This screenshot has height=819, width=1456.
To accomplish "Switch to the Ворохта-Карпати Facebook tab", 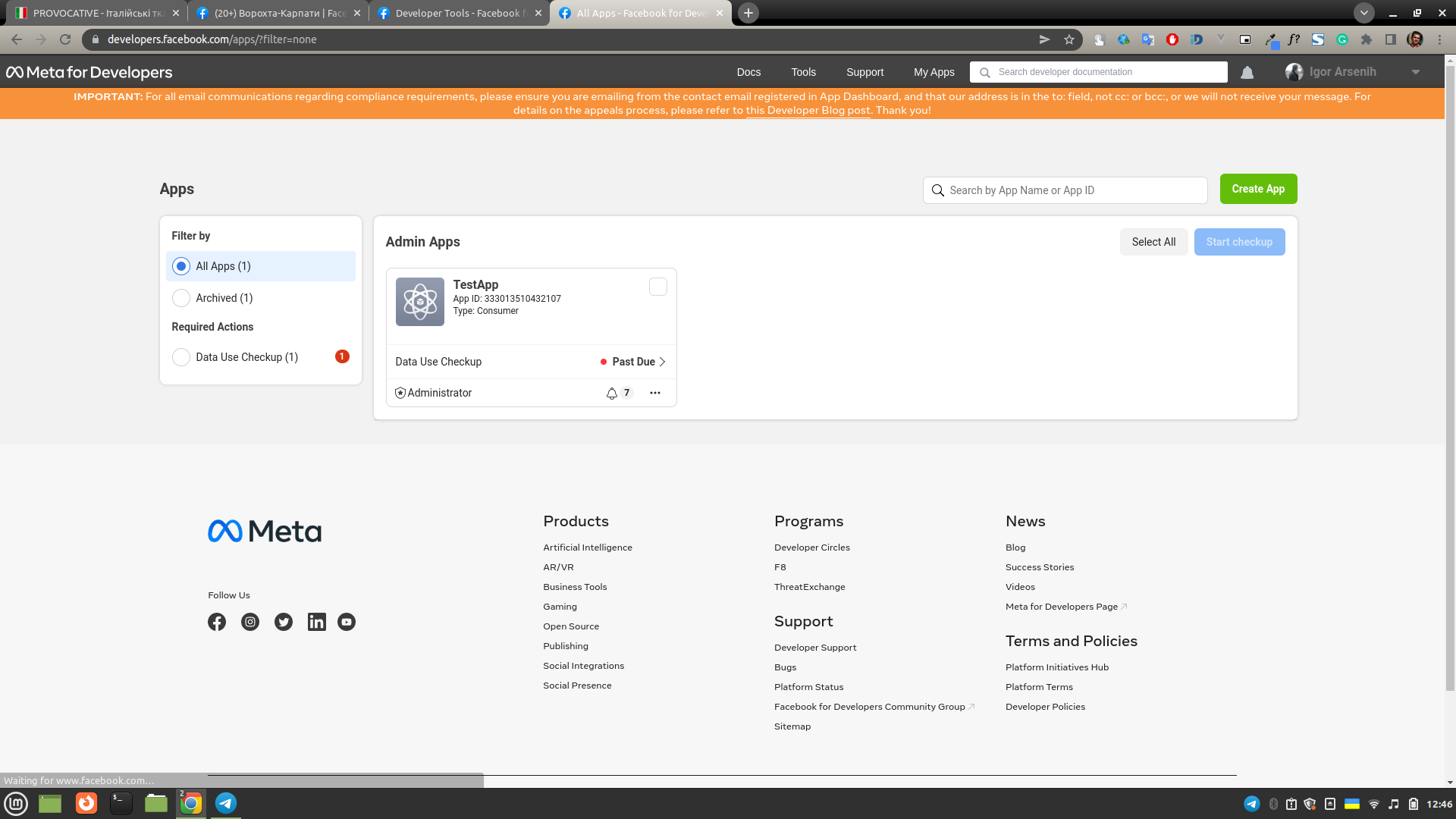I will (278, 13).
